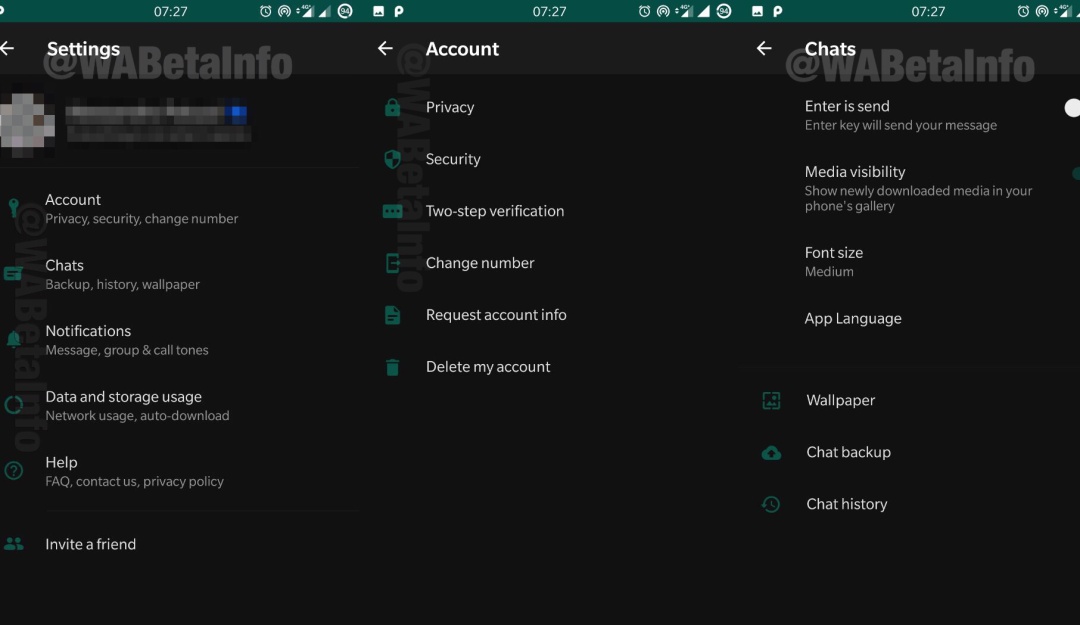Tap back arrow on Account screen
Viewport: 1080px width, 625px height.
tap(385, 48)
